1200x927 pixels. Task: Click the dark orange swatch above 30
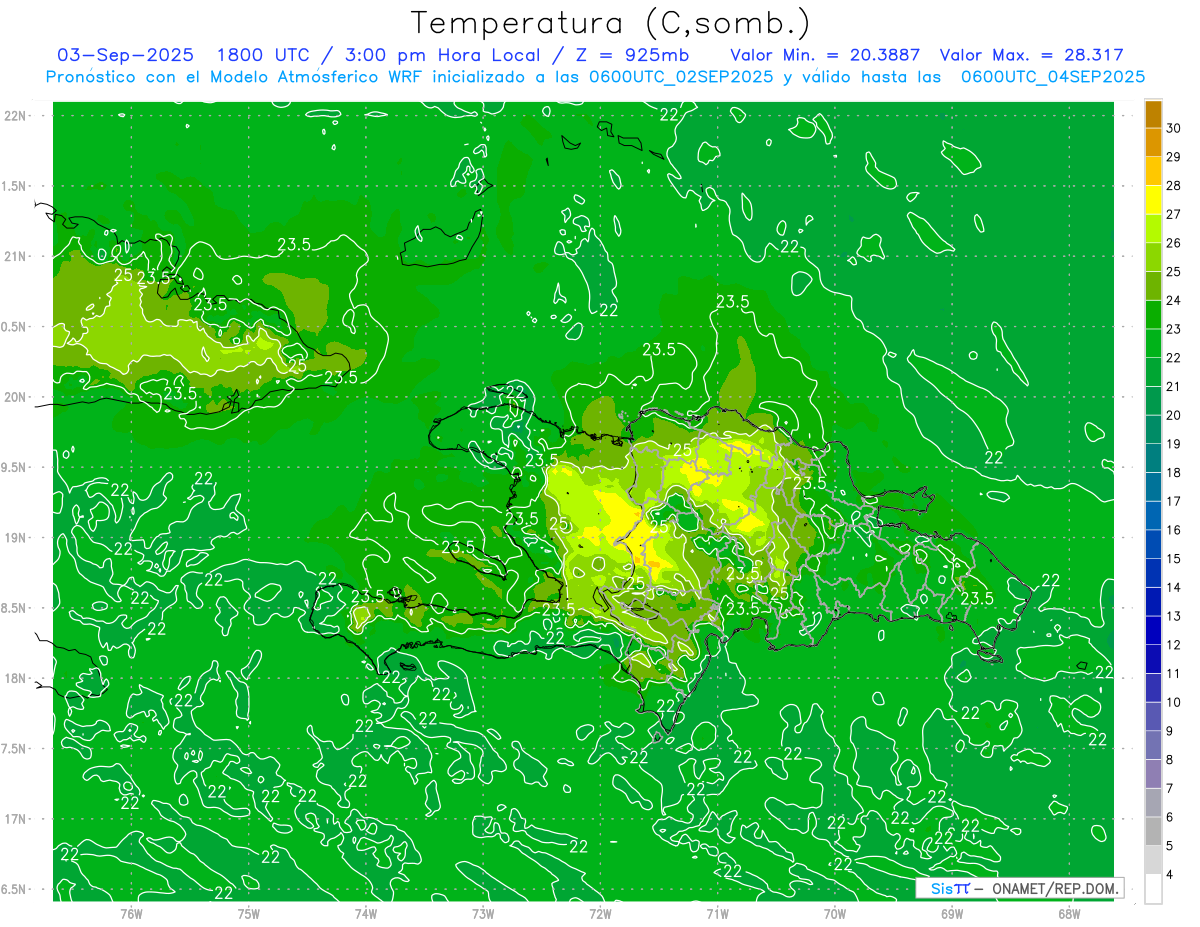(x=1153, y=115)
